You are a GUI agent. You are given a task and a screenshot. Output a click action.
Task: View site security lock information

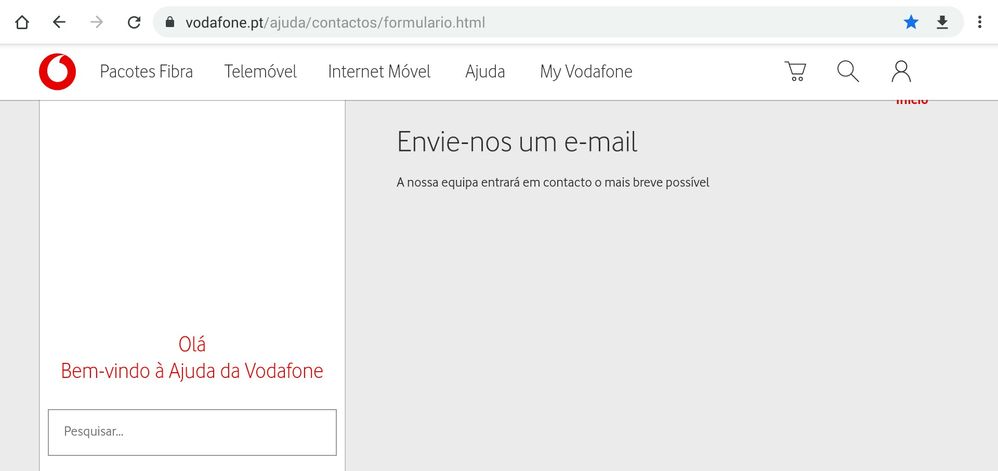[170, 22]
